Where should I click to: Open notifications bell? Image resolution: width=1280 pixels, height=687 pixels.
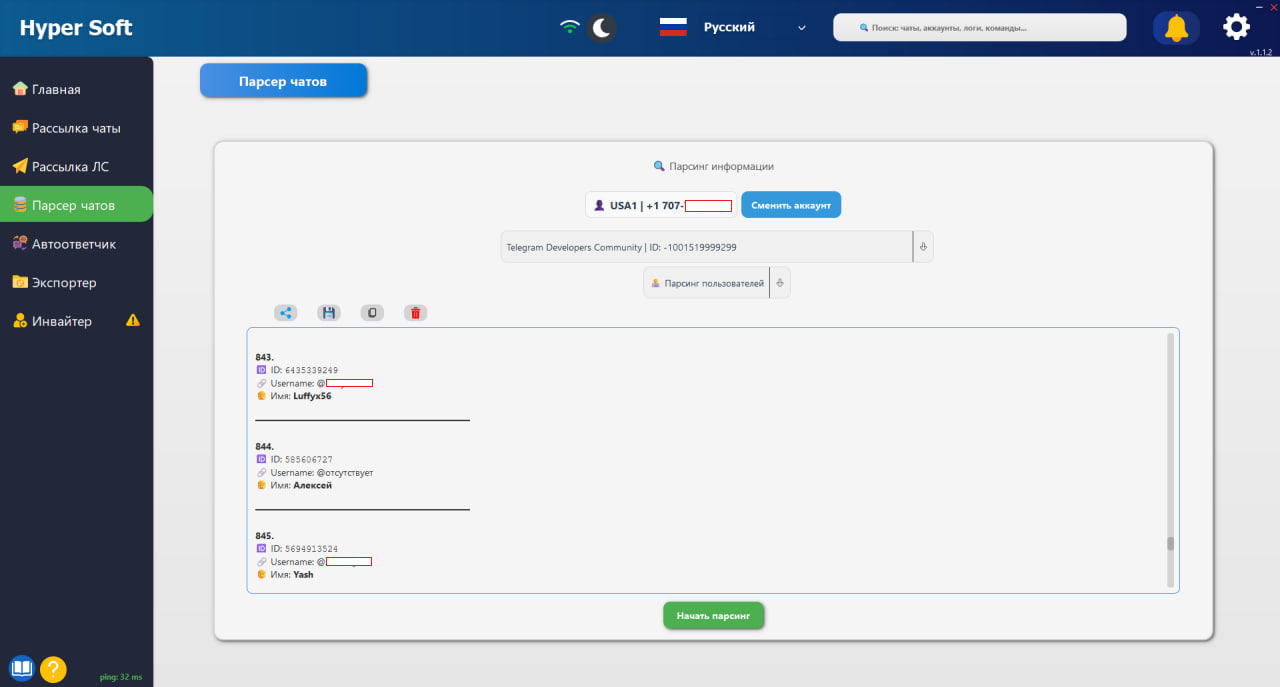point(1176,28)
